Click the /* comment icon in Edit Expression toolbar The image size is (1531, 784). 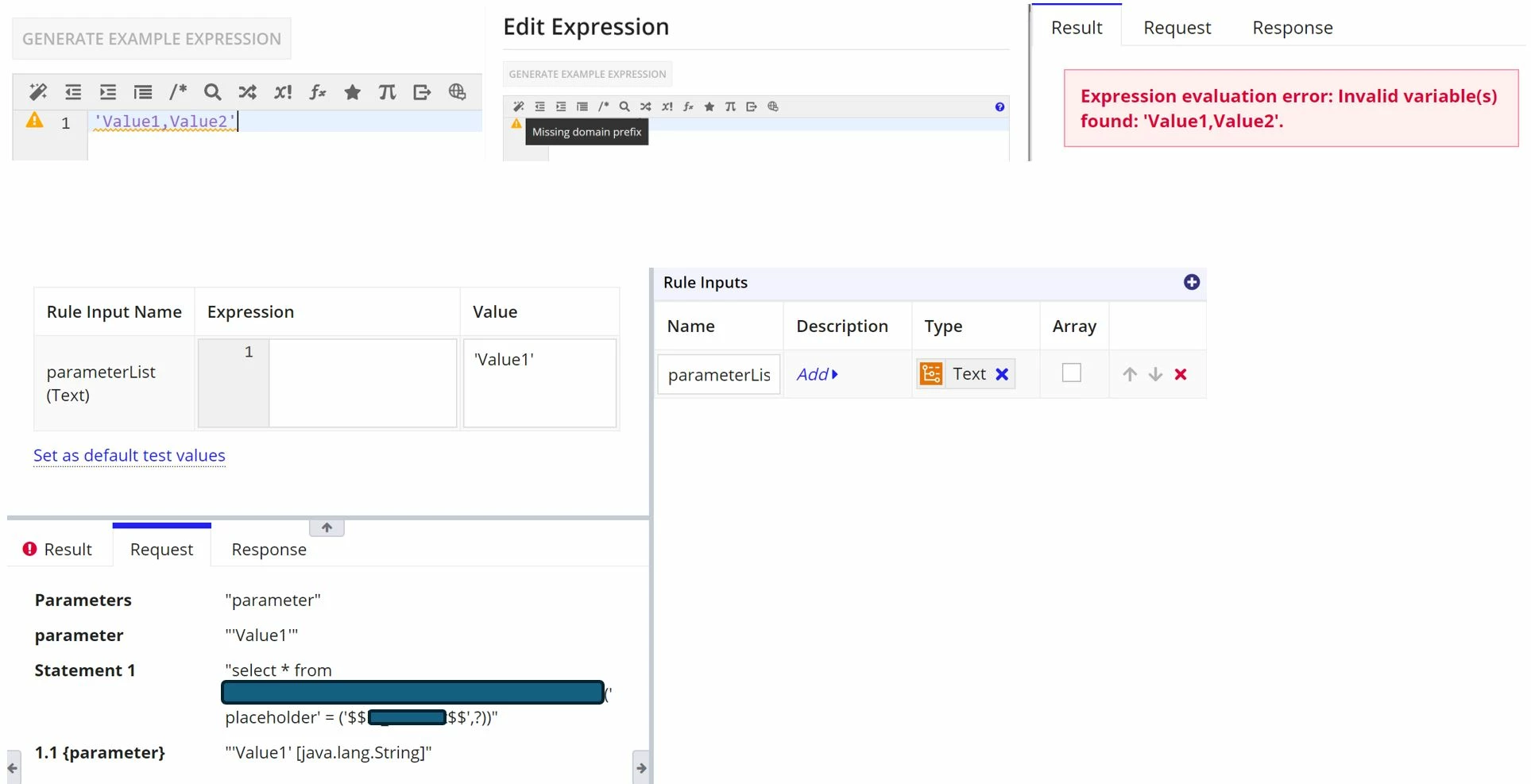click(x=603, y=106)
